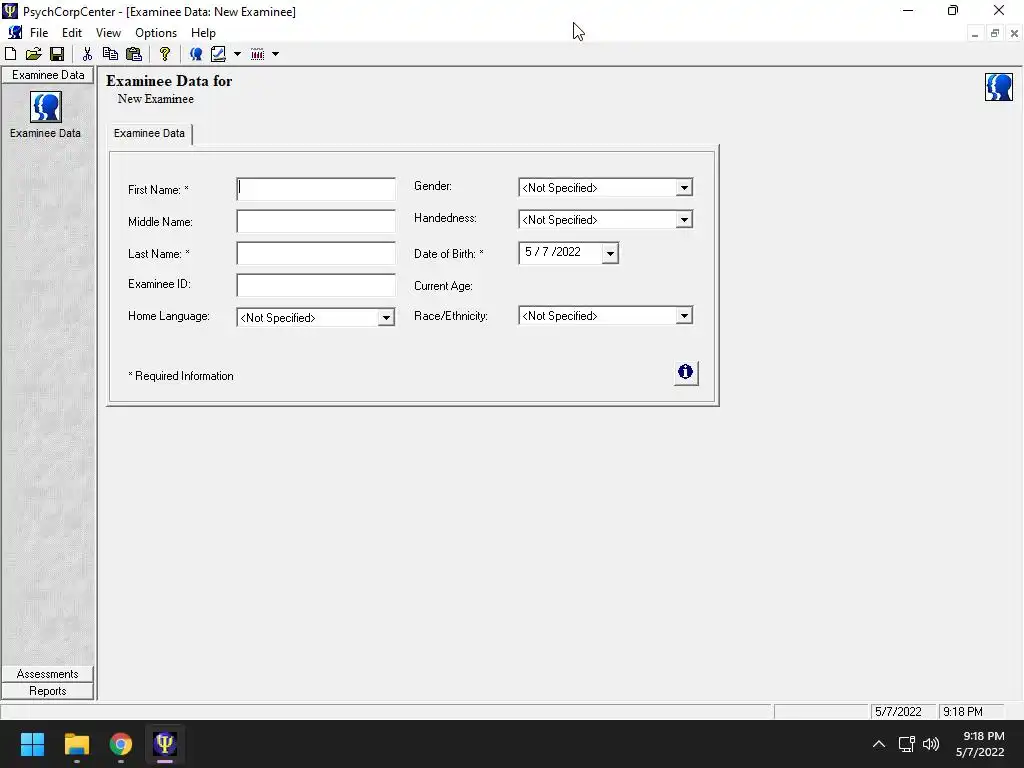Open Google Chrome from taskbar
Image resolution: width=1024 pixels, height=768 pixels.
(121, 744)
